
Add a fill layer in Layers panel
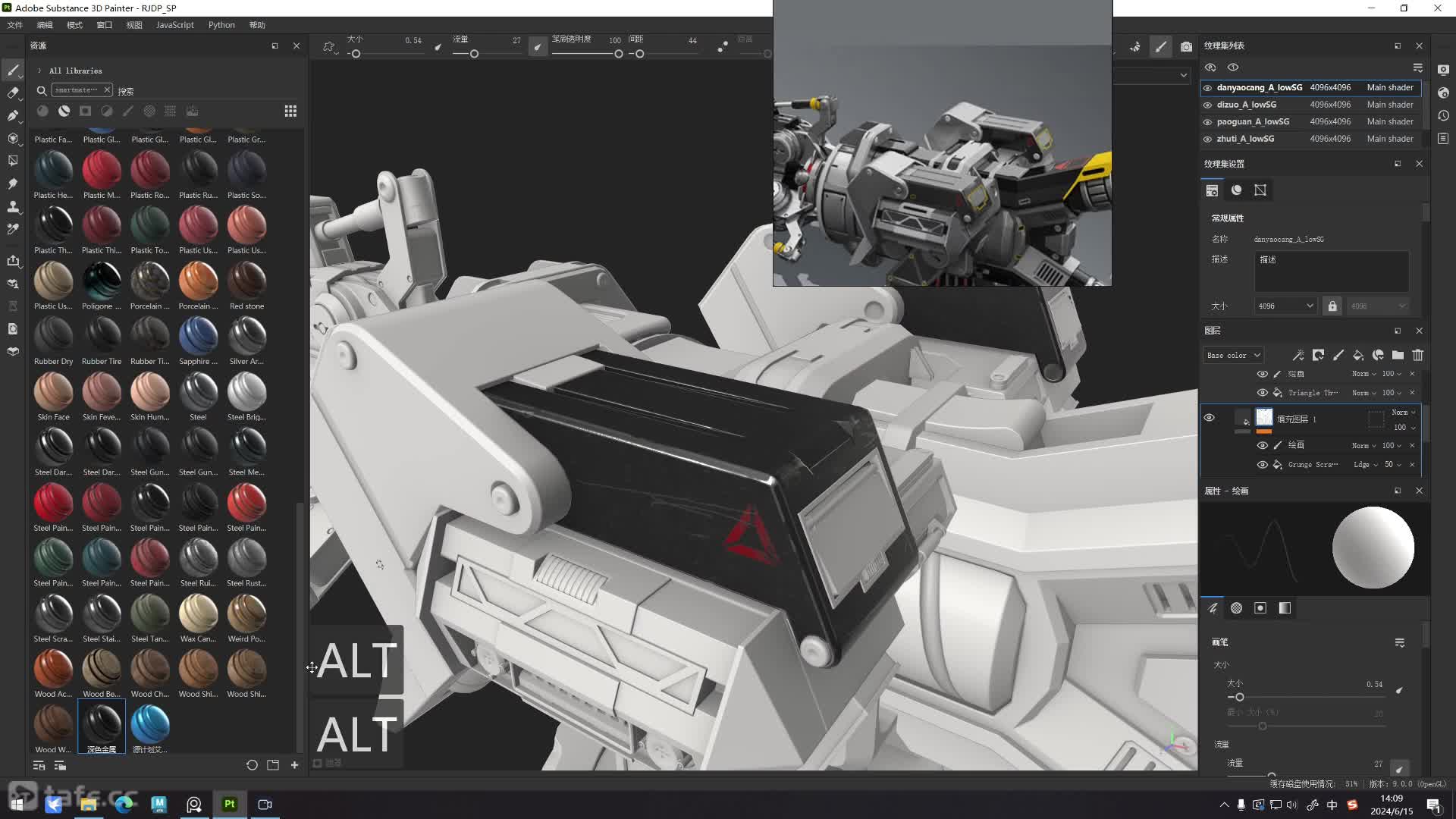(x=1358, y=355)
